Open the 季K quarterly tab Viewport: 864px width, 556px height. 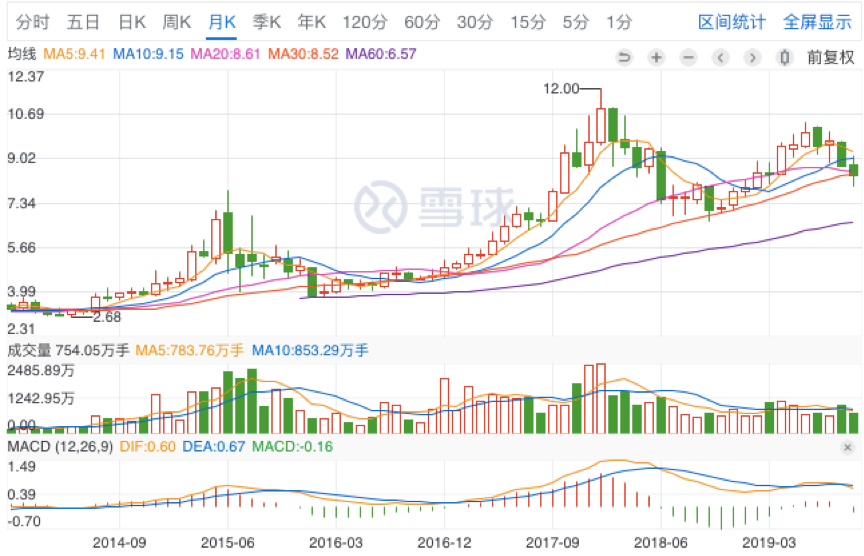267,23
